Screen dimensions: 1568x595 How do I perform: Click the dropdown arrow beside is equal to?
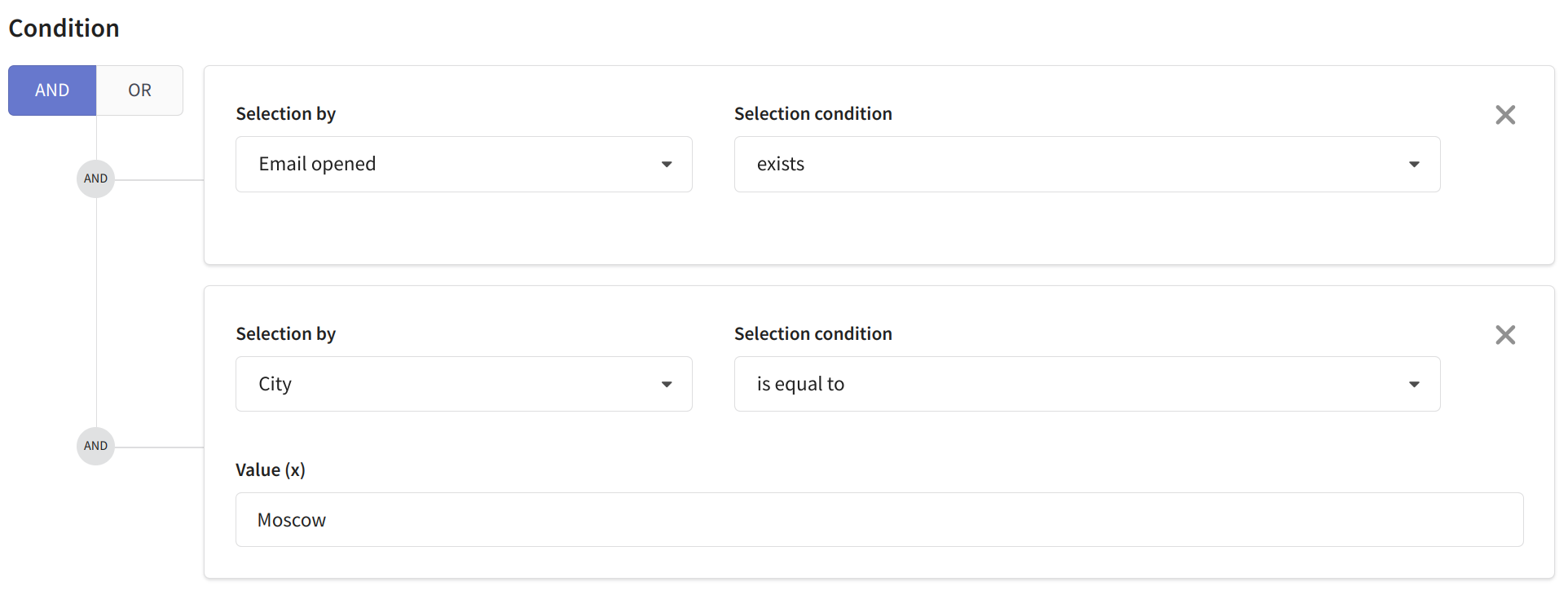1414,384
